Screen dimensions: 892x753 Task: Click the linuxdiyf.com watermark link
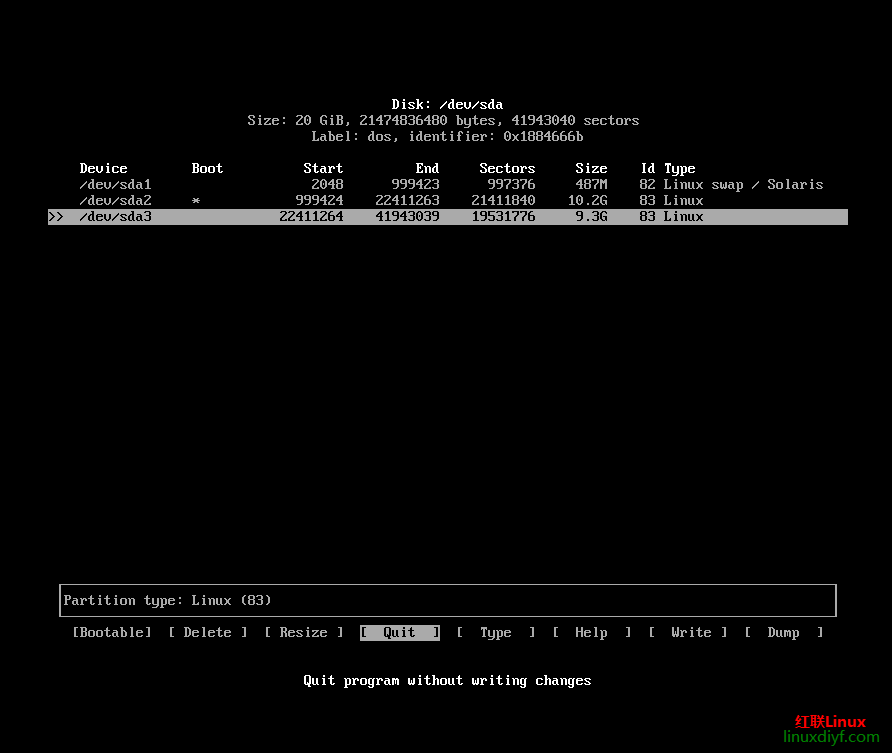(x=829, y=737)
